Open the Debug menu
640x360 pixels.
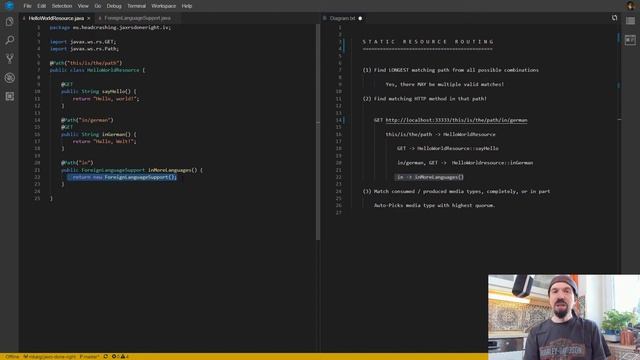[114, 6]
